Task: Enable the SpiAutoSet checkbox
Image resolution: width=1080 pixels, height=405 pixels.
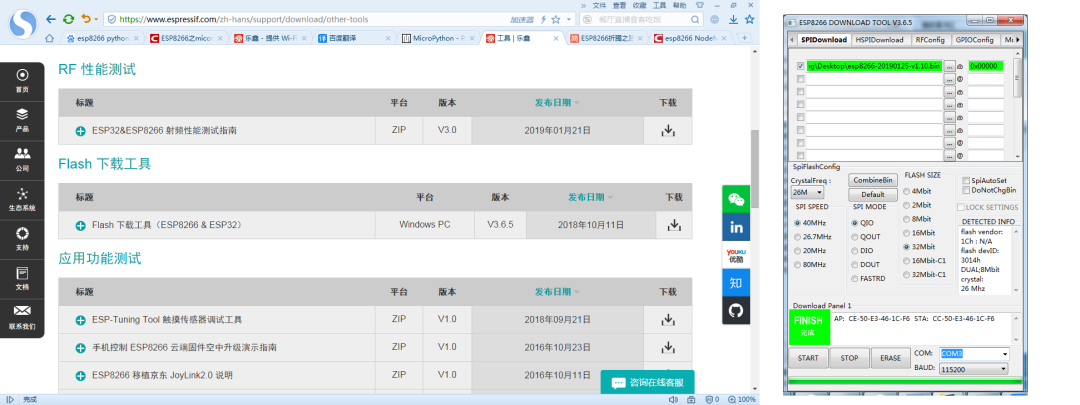Action: (966, 180)
